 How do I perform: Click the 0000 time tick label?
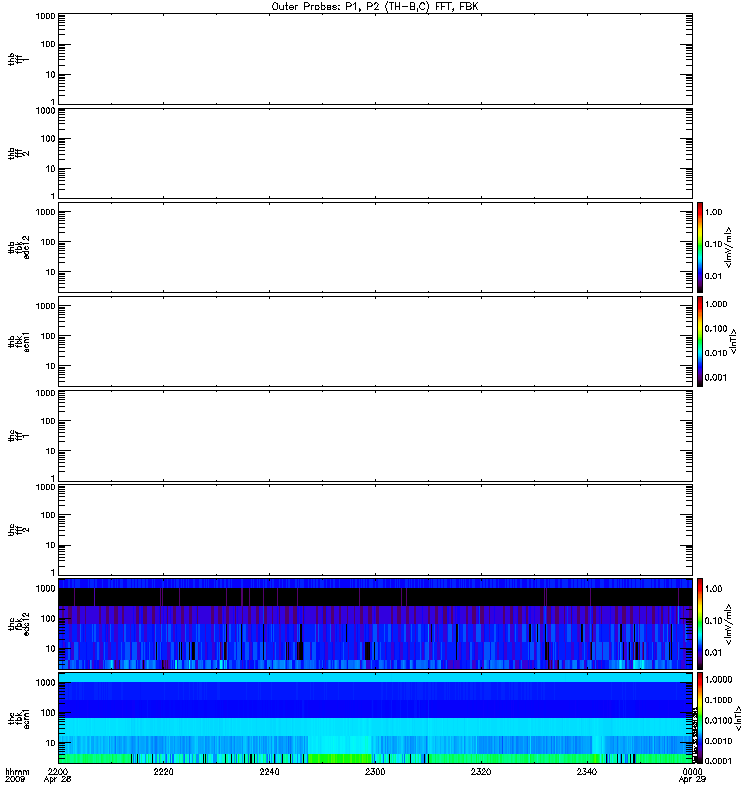[x=692, y=772]
